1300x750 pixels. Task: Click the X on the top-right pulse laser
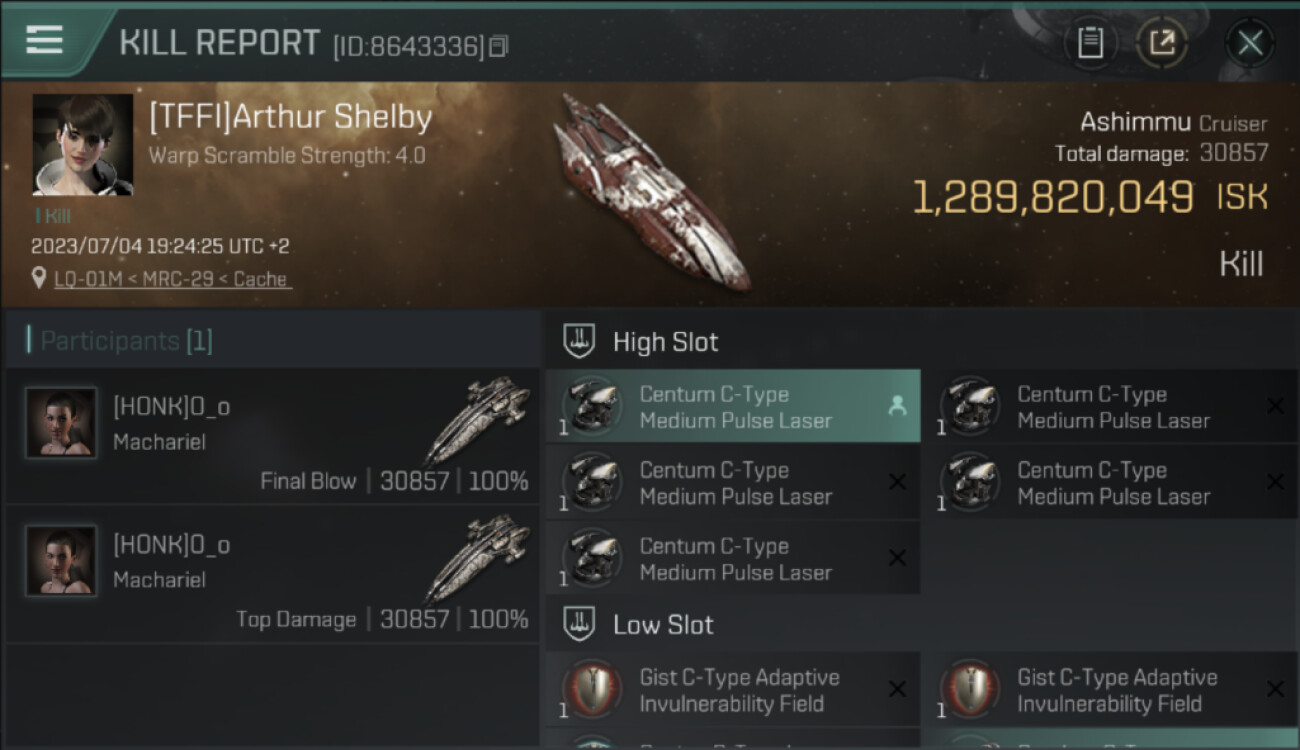coord(1275,405)
